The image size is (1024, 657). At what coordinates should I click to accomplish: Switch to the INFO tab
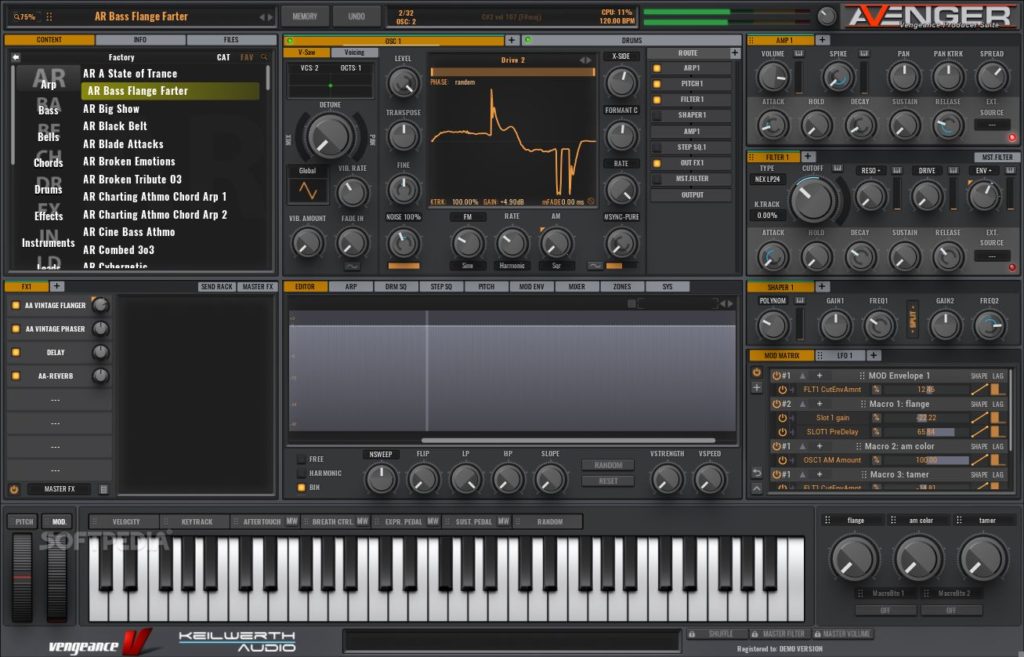click(x=140, y=40)
